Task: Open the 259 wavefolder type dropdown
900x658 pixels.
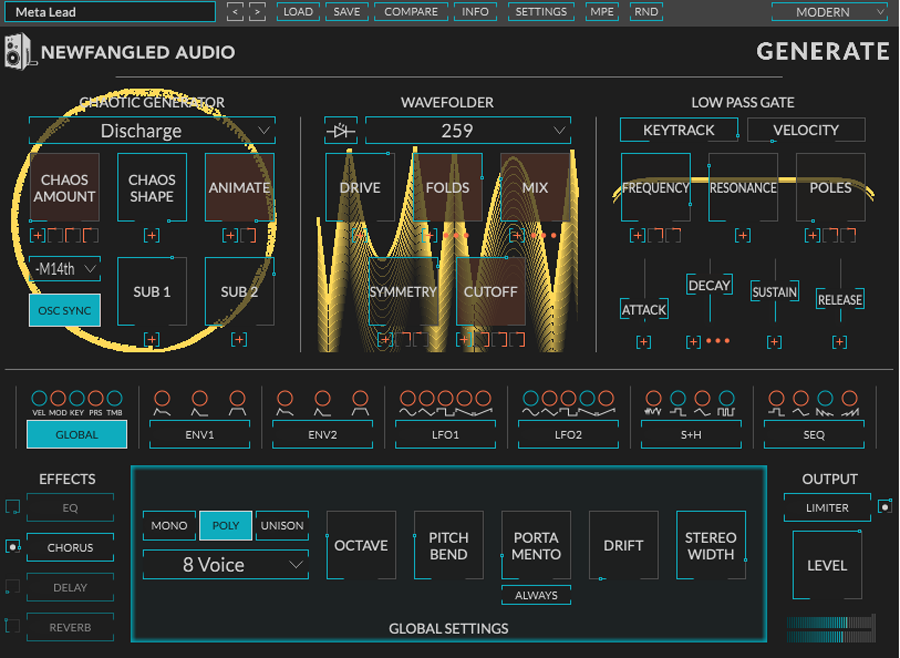Action: click(468, 131)
